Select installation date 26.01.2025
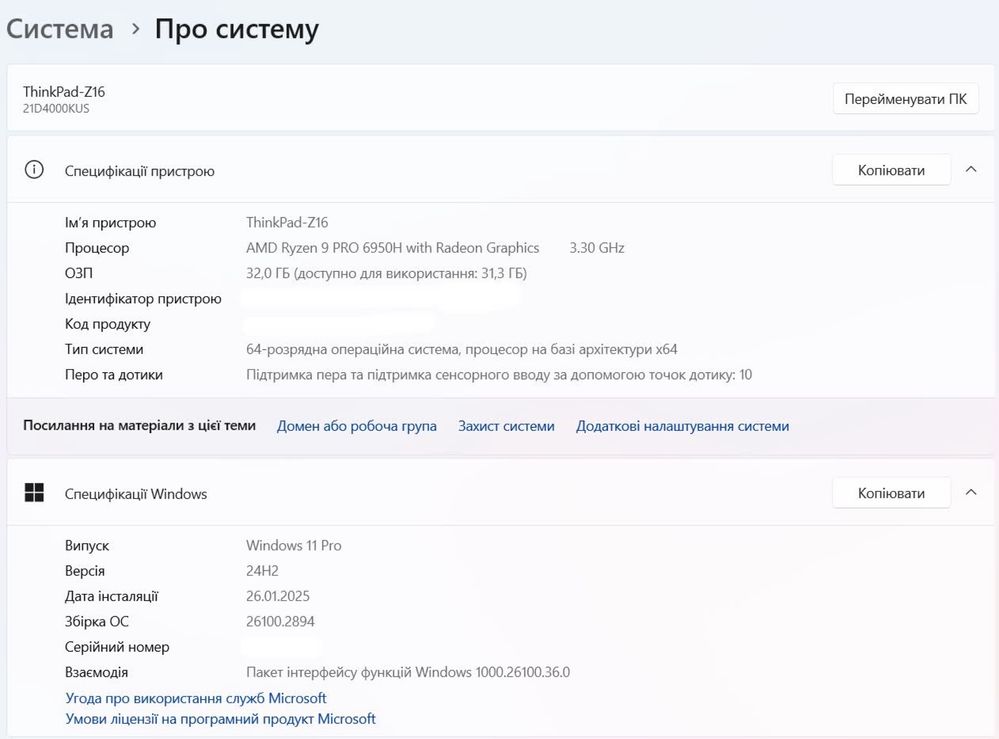Screen dimensions: 999x739 [278, 596]
